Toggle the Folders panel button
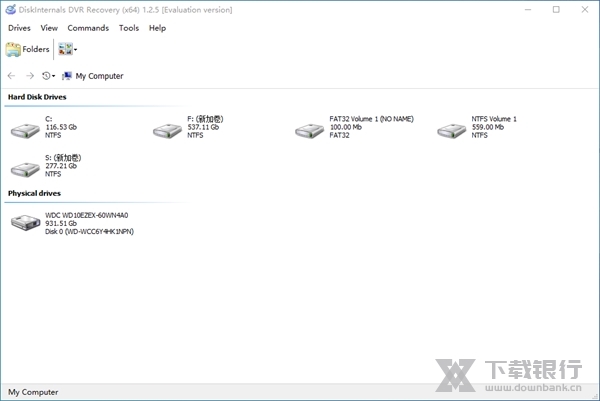This screenshot has height=401, width=600. 28,49
